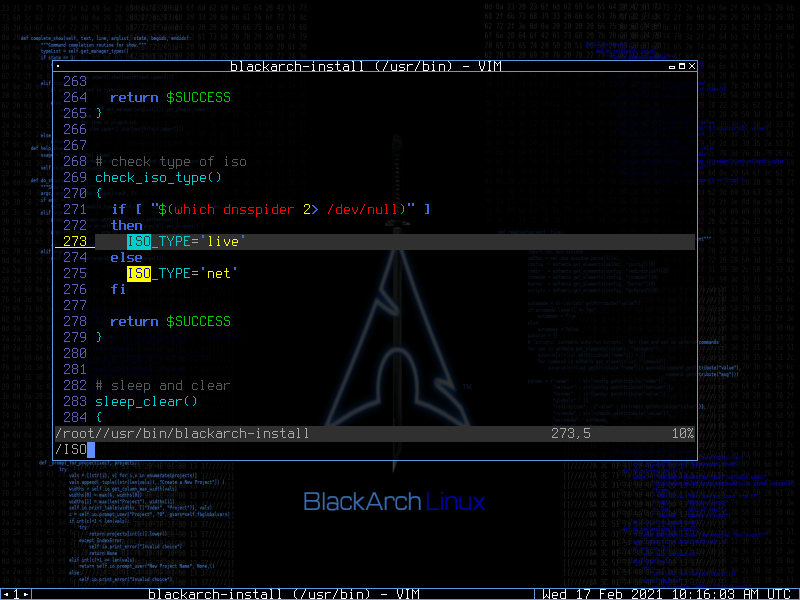Maximize the blackarch-install VIM window
This screenshot has height=600, width=800.
(x=682, y=66)
